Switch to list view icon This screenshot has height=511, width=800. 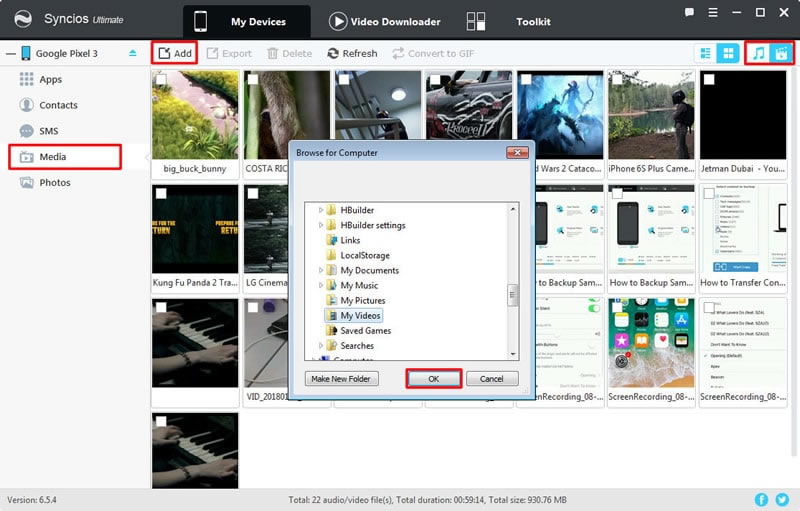click(706, 53)
